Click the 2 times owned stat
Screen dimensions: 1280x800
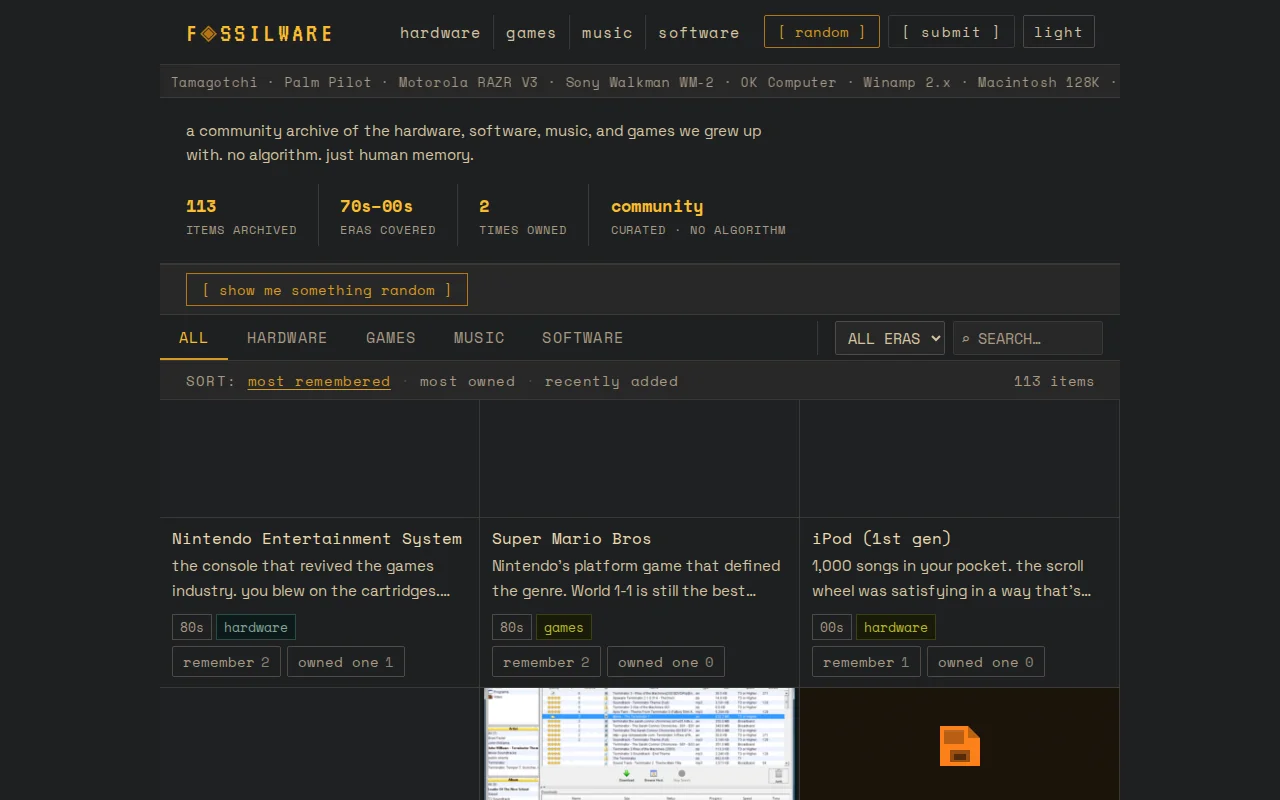coord(523,216)
